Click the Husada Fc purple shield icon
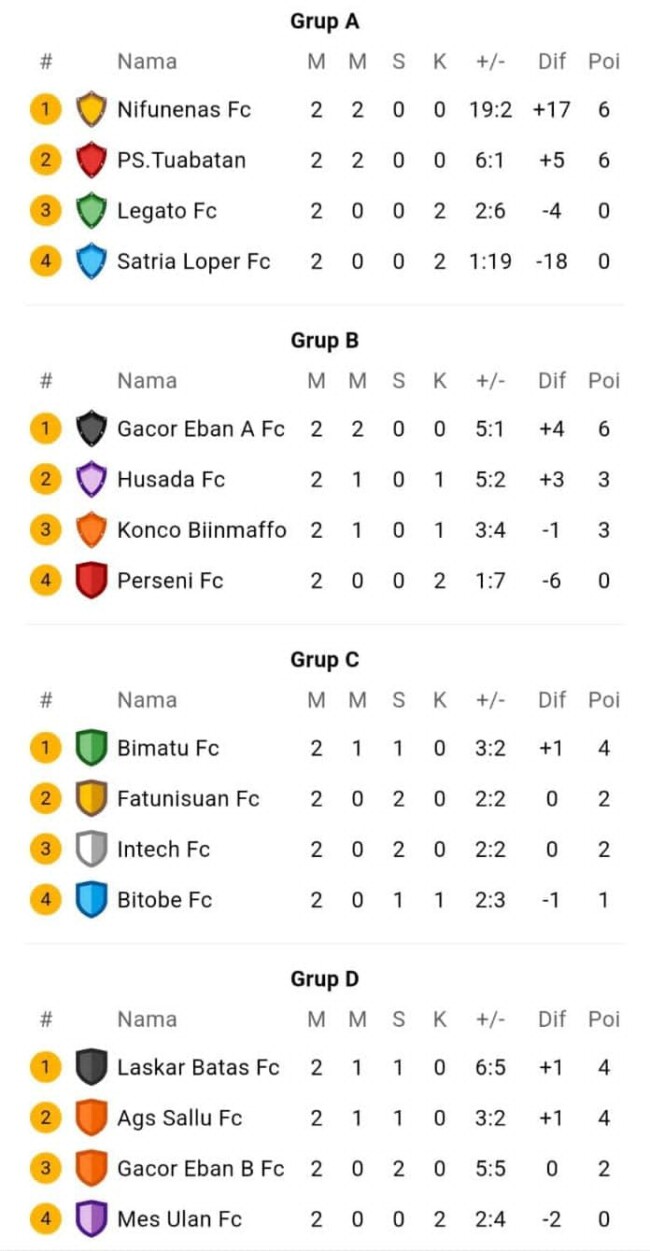The width and height of the screenshot is (650, 1251). [91, 479]
